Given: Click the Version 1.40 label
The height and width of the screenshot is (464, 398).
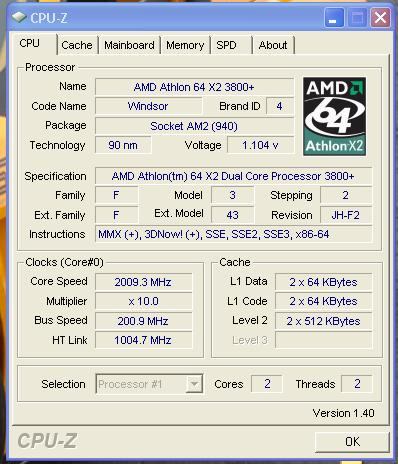Looking at the screenshot, I should (343, 413).
